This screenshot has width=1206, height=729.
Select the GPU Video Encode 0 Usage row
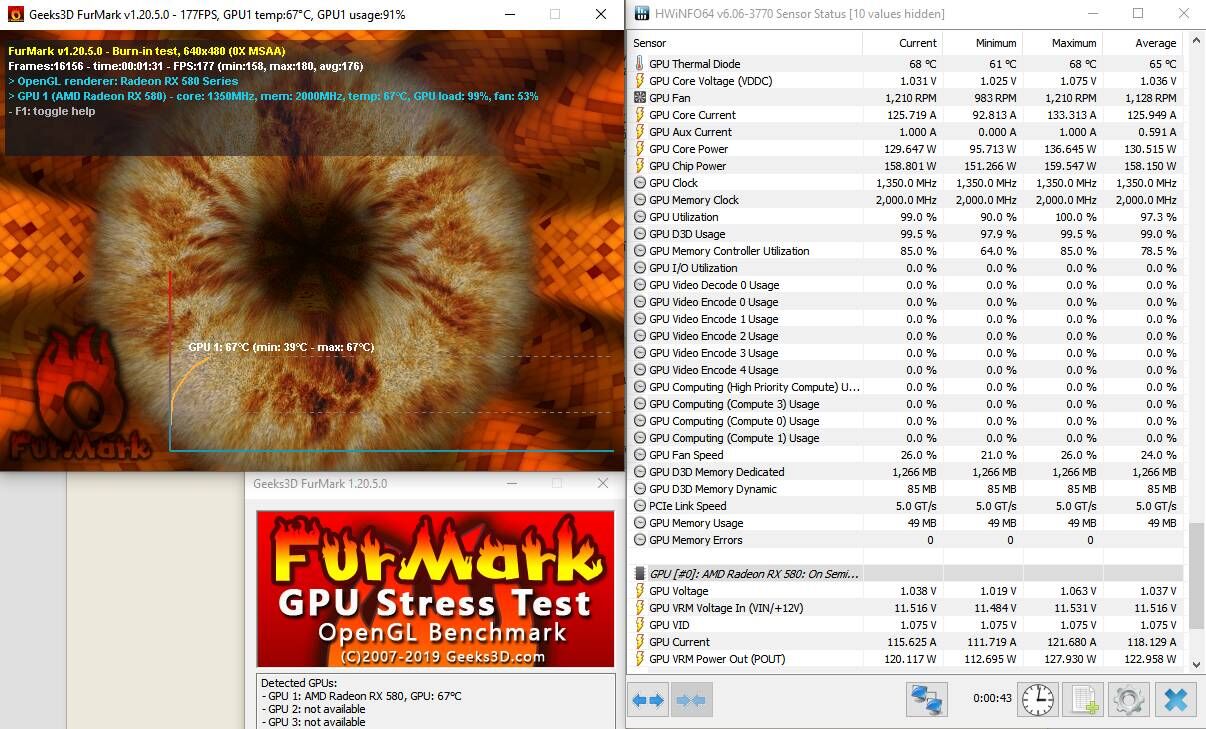907,302
